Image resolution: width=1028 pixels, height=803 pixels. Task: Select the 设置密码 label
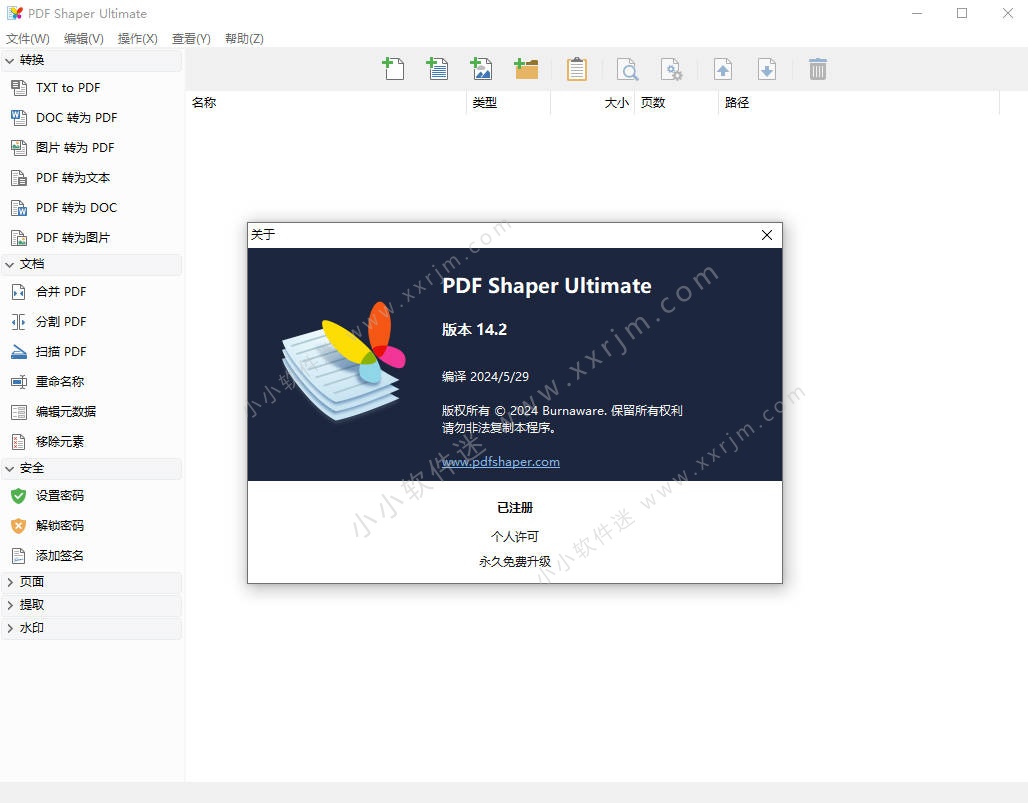point(60,496)
